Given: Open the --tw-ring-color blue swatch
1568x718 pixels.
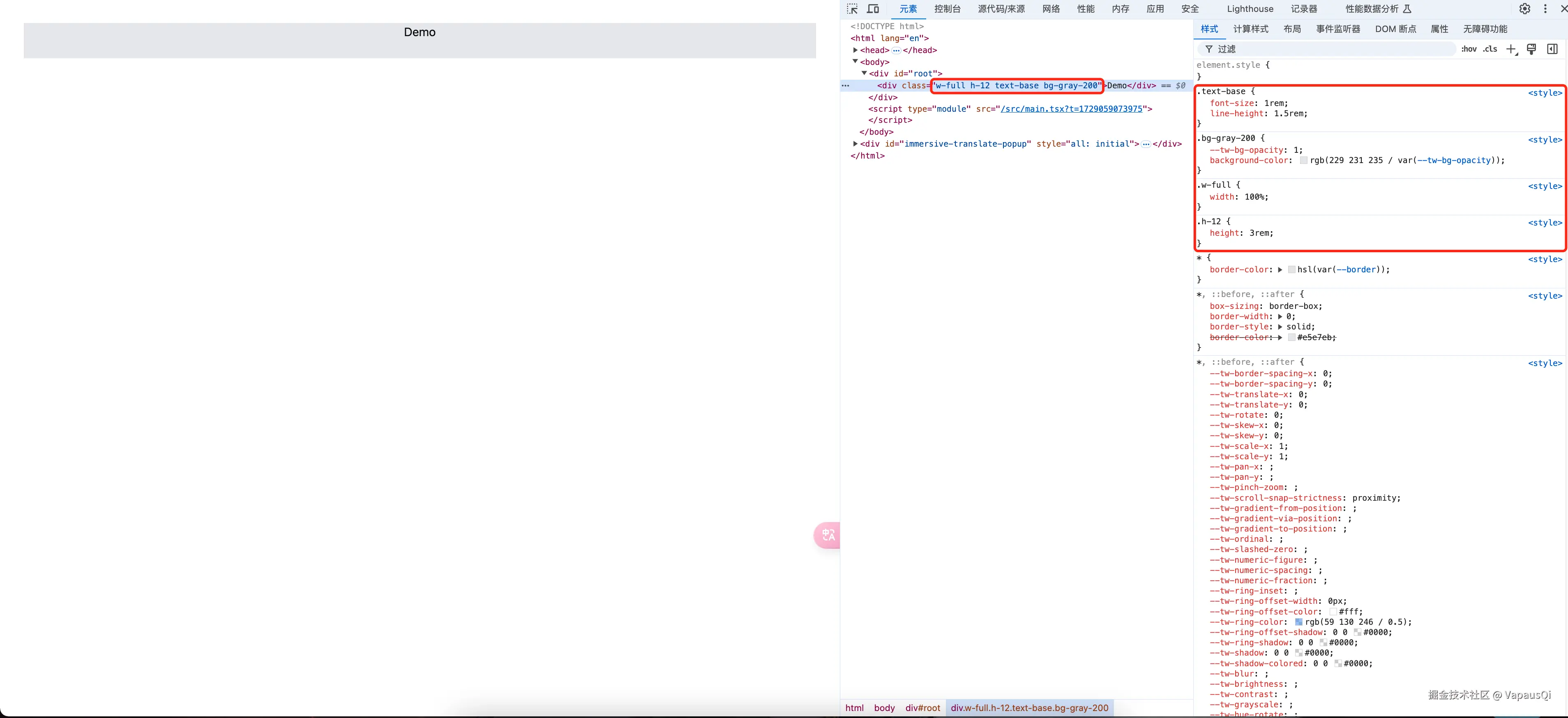Looking at the screenshot, I should click(1298, 622).
